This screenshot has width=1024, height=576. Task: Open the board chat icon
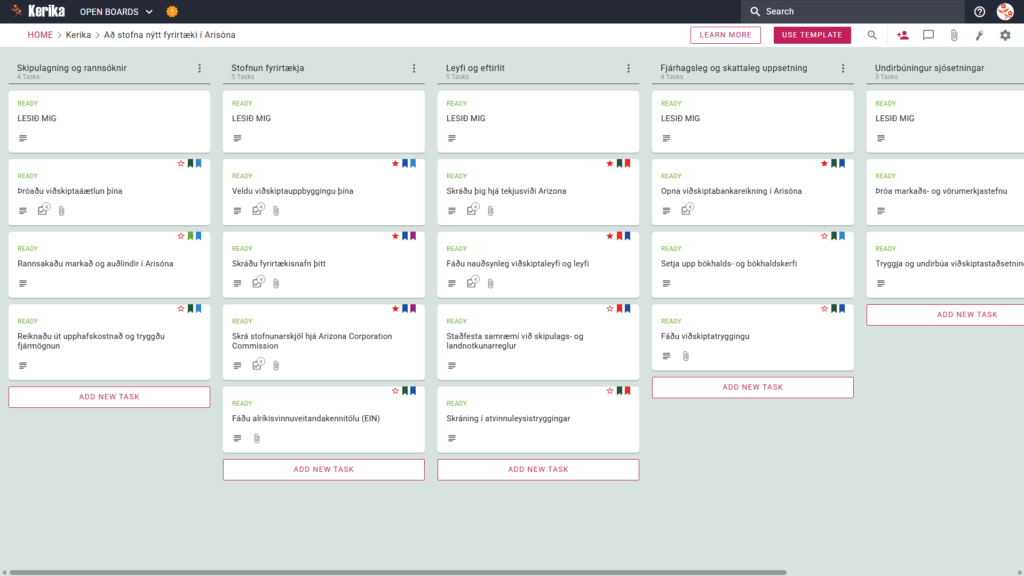(x=928, y=35)
